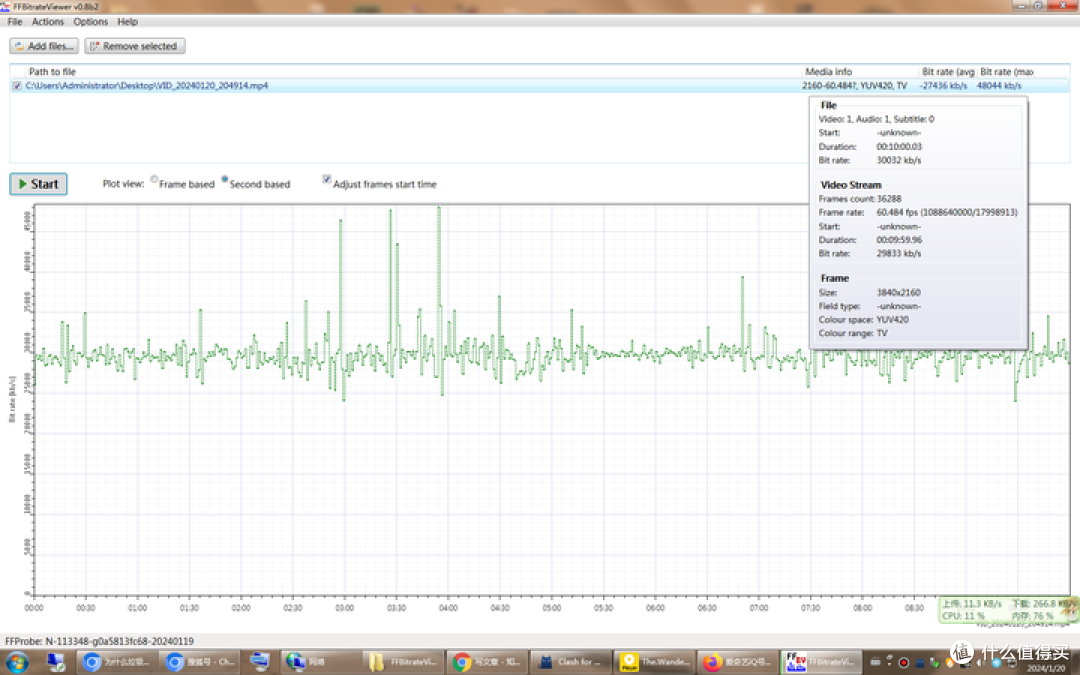Open the Actions menu

click(47, 21)
